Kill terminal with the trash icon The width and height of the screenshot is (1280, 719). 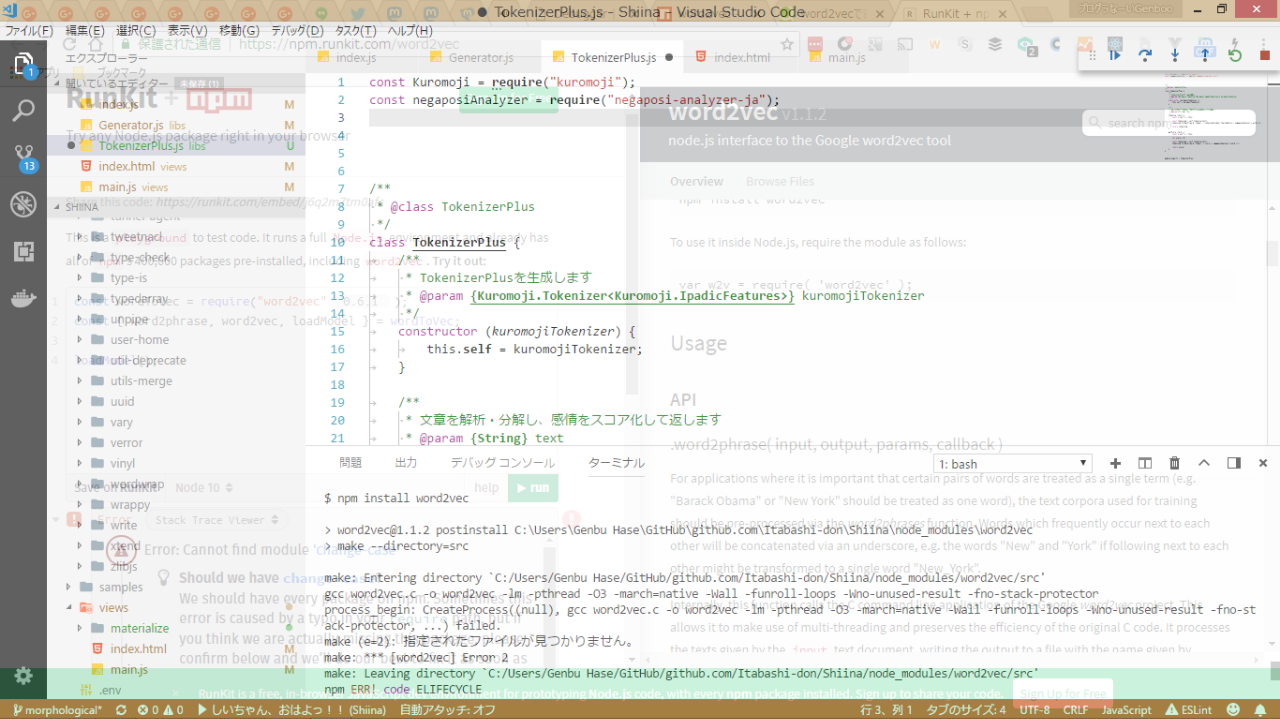point(1174,463)
